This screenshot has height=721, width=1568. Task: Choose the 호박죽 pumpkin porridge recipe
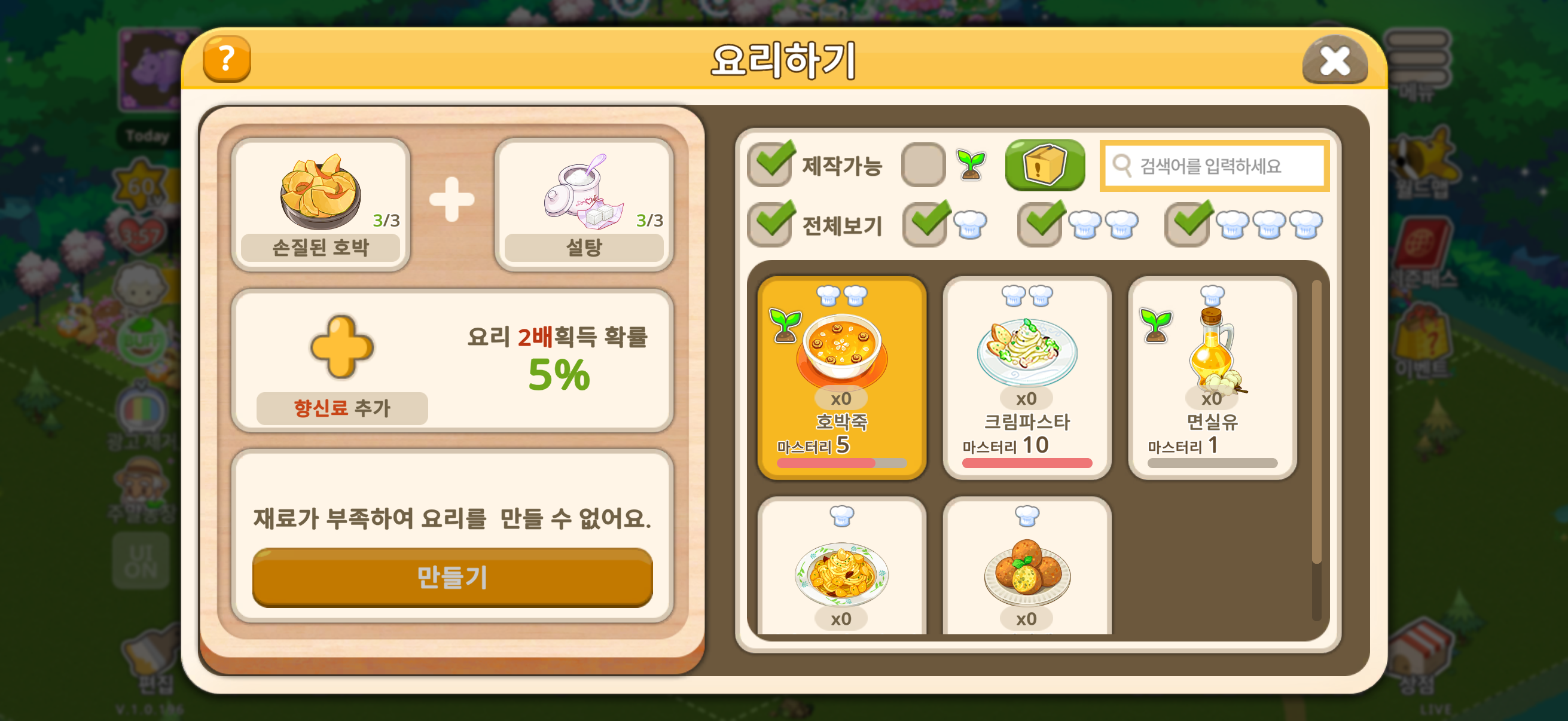pyautogui.click(x=841, y=378)
